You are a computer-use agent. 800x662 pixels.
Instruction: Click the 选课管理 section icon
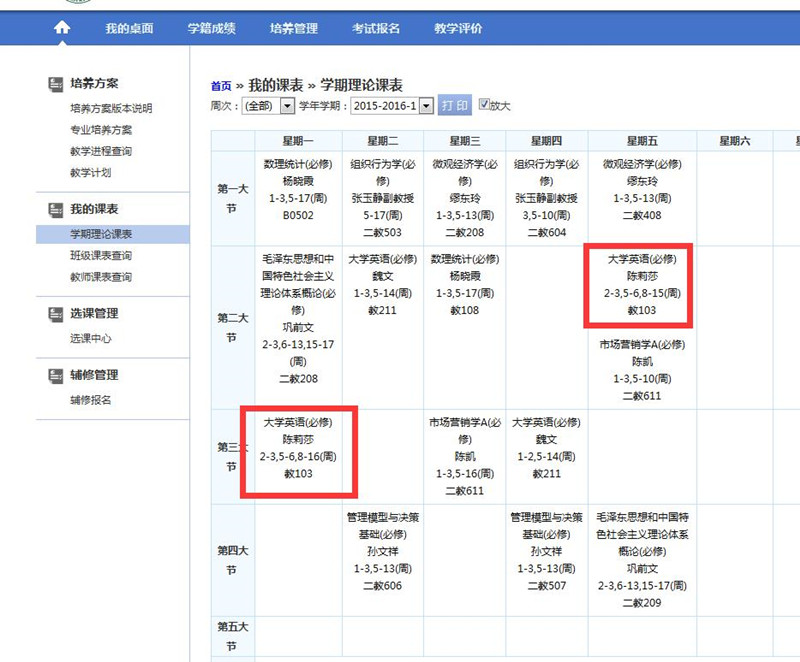(x=56, y=314)
